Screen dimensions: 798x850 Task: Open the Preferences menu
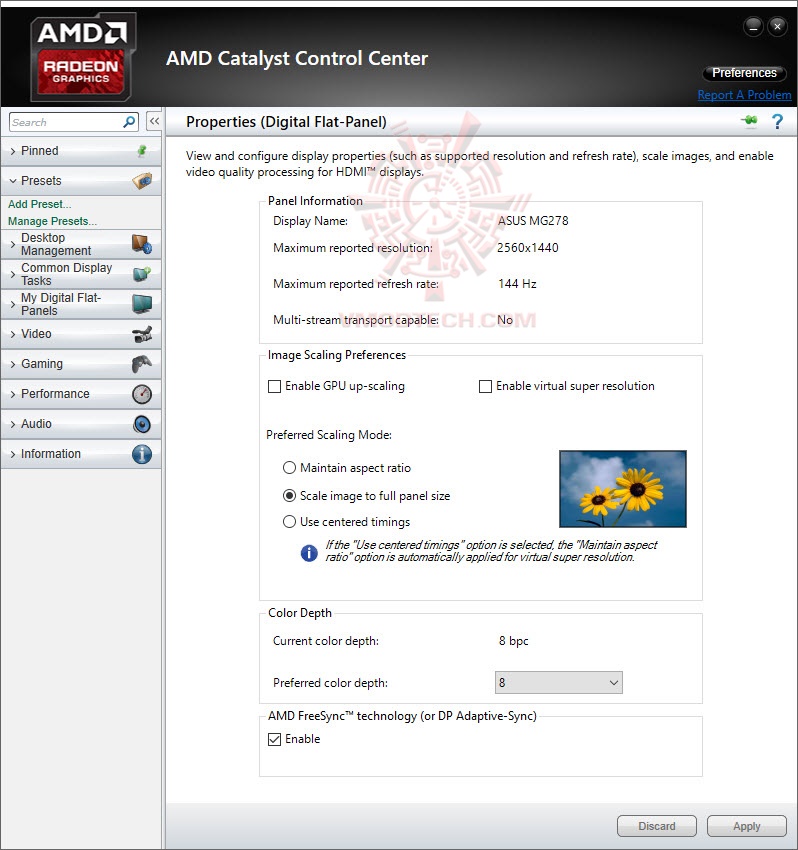click(744, 73)
